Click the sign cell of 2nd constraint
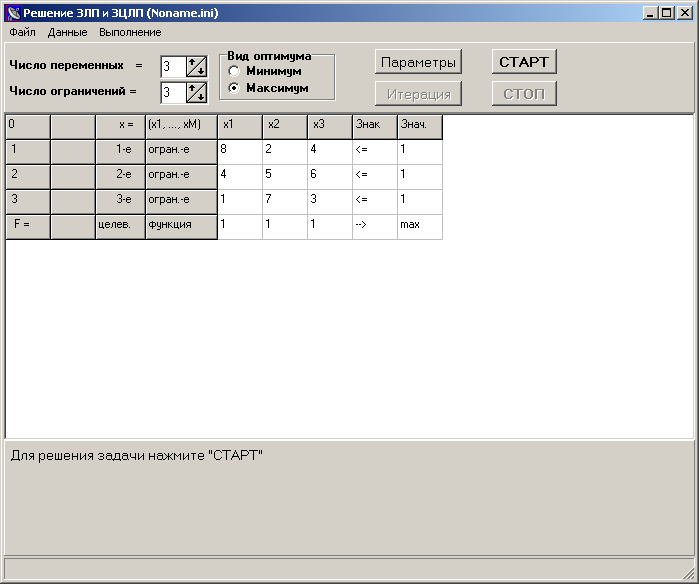Viewport: 699px width, 584px height. (x=375, y=177)
